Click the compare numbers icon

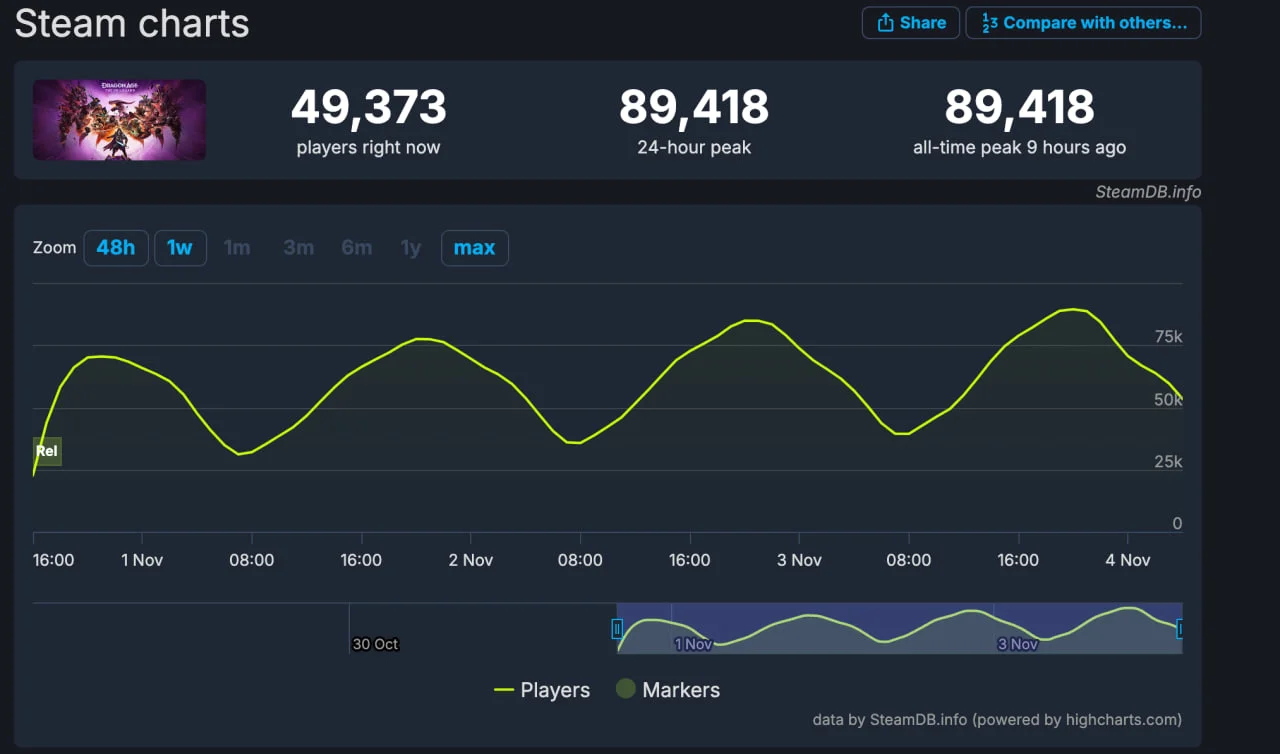(x=989, y=23)
